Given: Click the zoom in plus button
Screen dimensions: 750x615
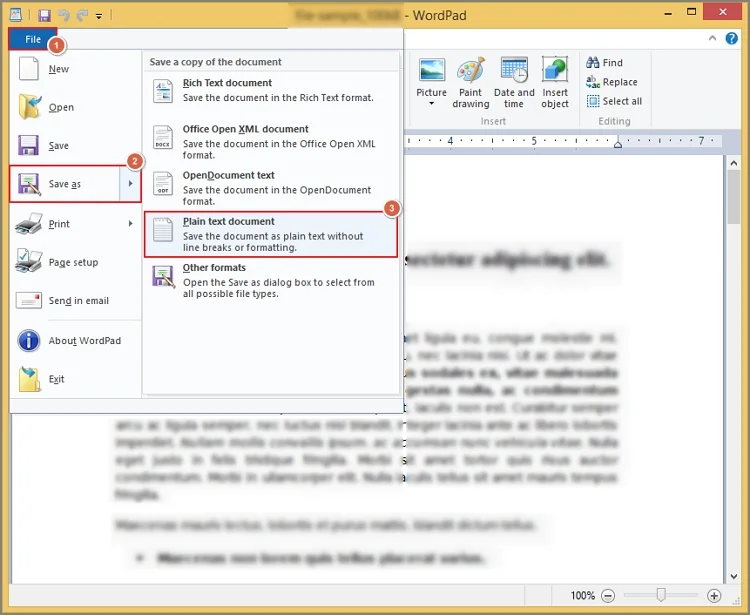Looking at the screenshot, I should click(x=714, y=596).
